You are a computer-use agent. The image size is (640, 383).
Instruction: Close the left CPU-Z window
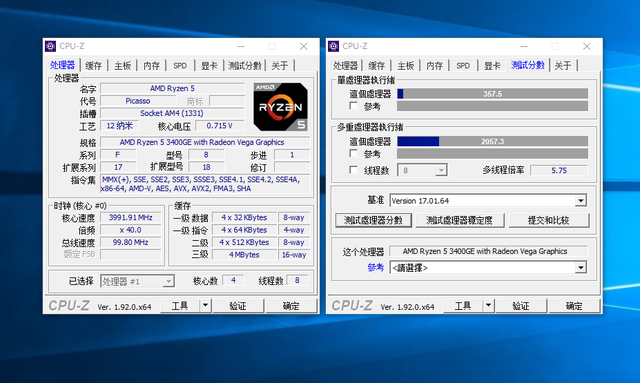click(304, 46)
